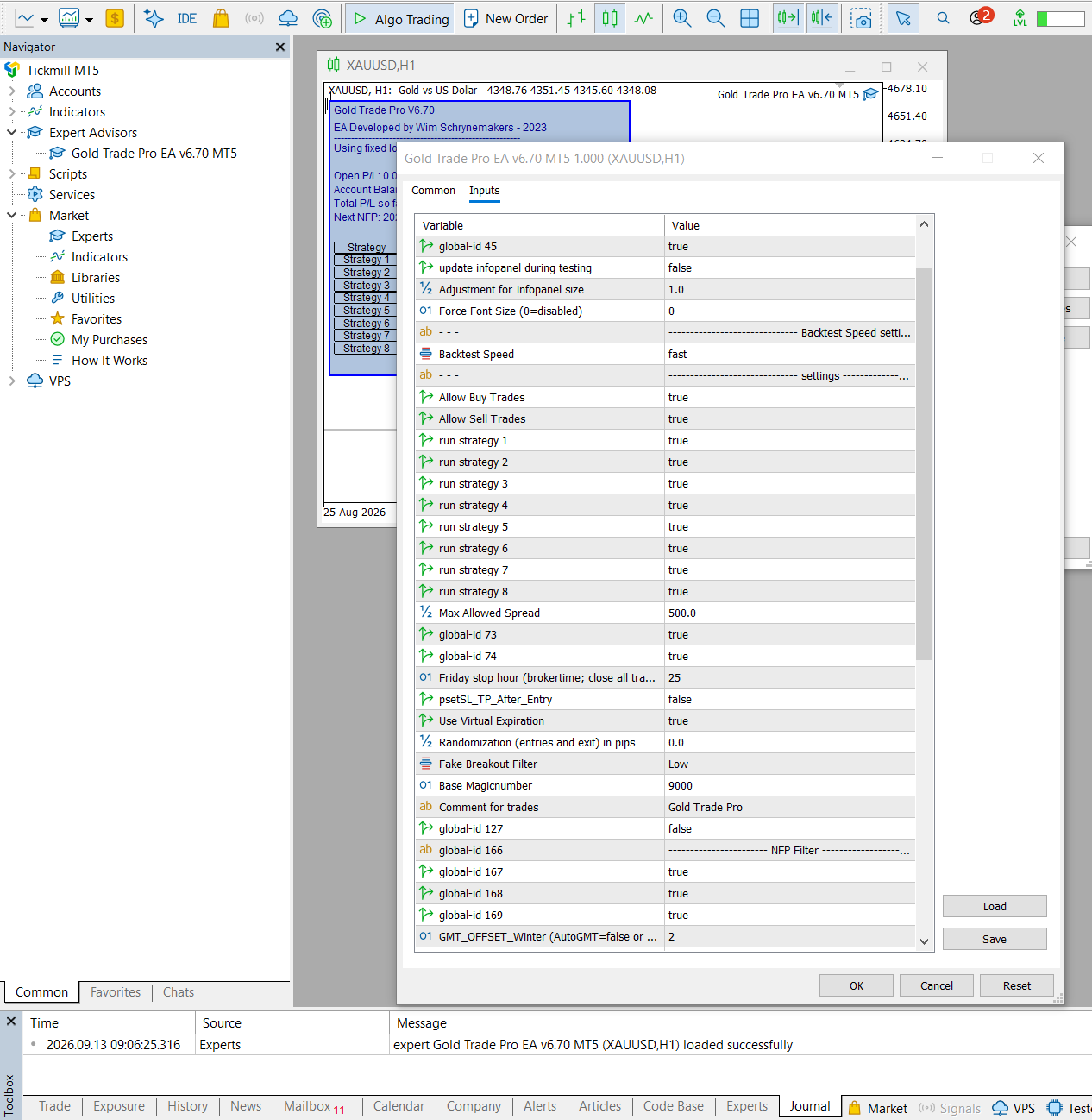1092x1120 pixels.
Task: Click the zoom in magnifier icon
Action: (682, 18)
